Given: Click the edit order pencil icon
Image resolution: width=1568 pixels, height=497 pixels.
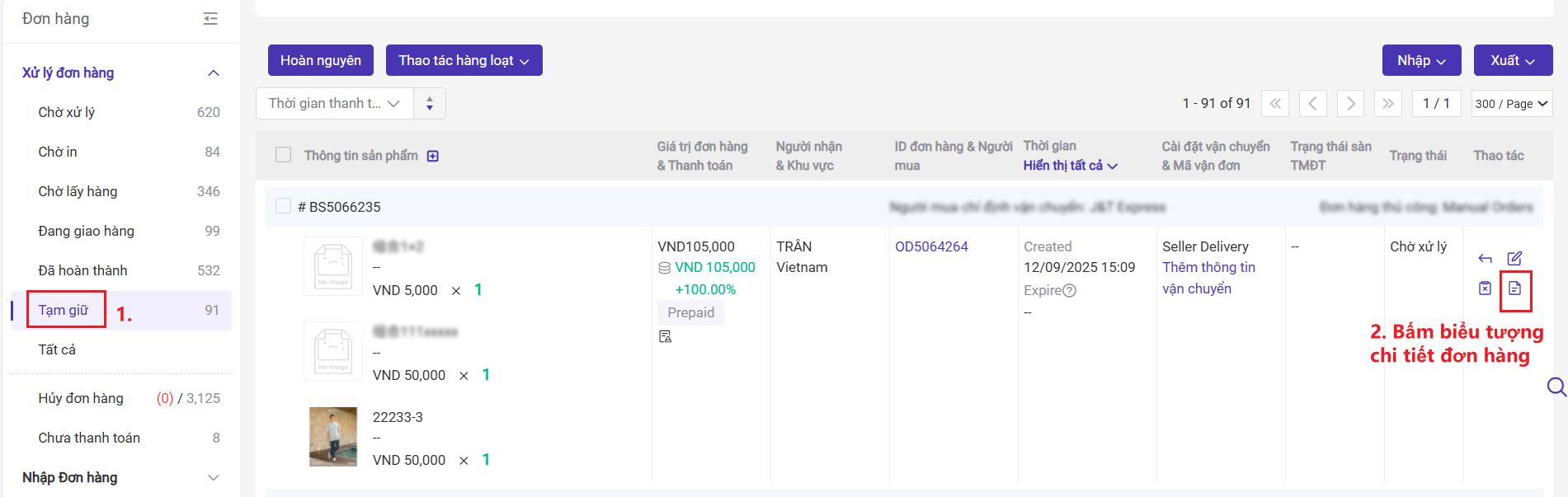Looking at the screenshot, I should [x=1514, y=259].
